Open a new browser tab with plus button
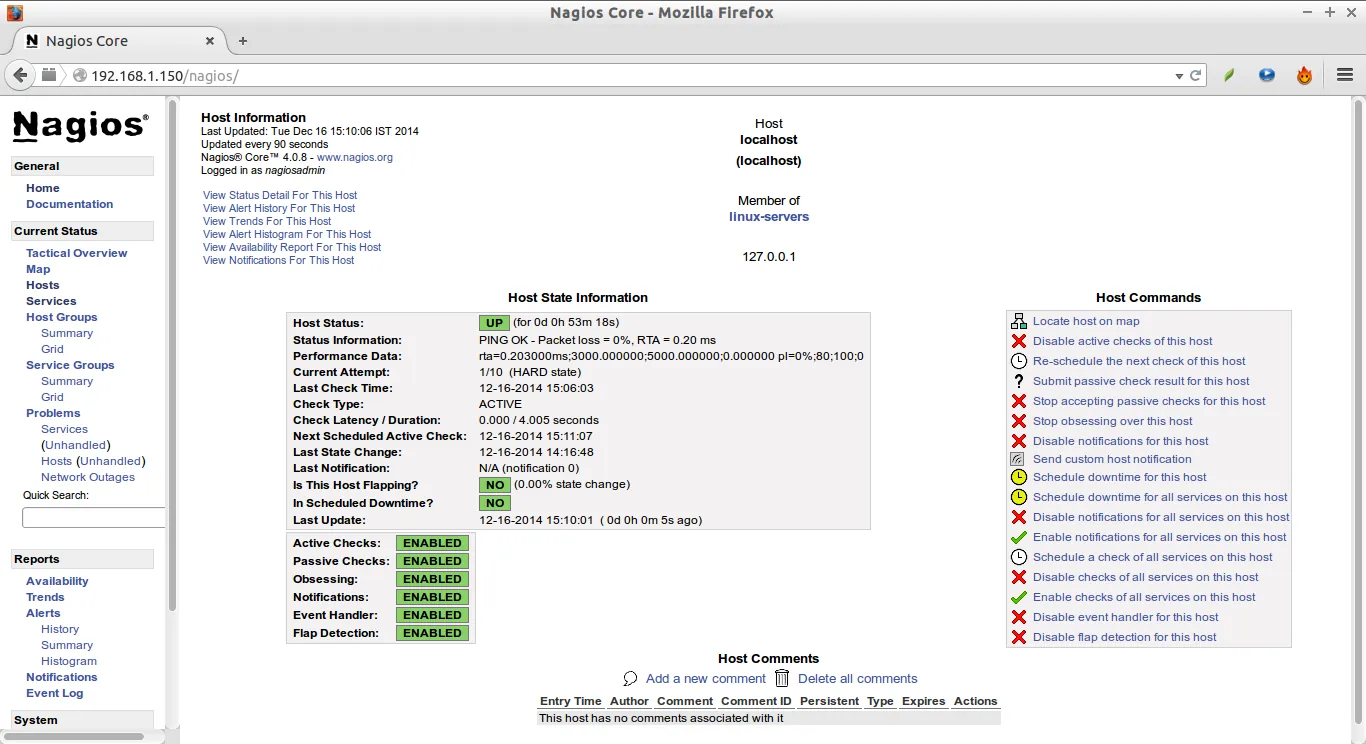The image size is (1366, 744). [242, 41]
